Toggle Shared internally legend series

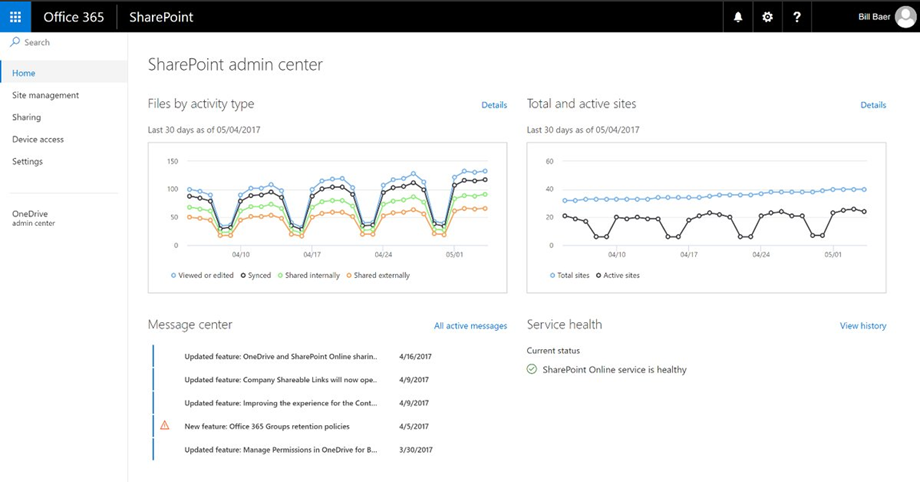tap(309, 275)
